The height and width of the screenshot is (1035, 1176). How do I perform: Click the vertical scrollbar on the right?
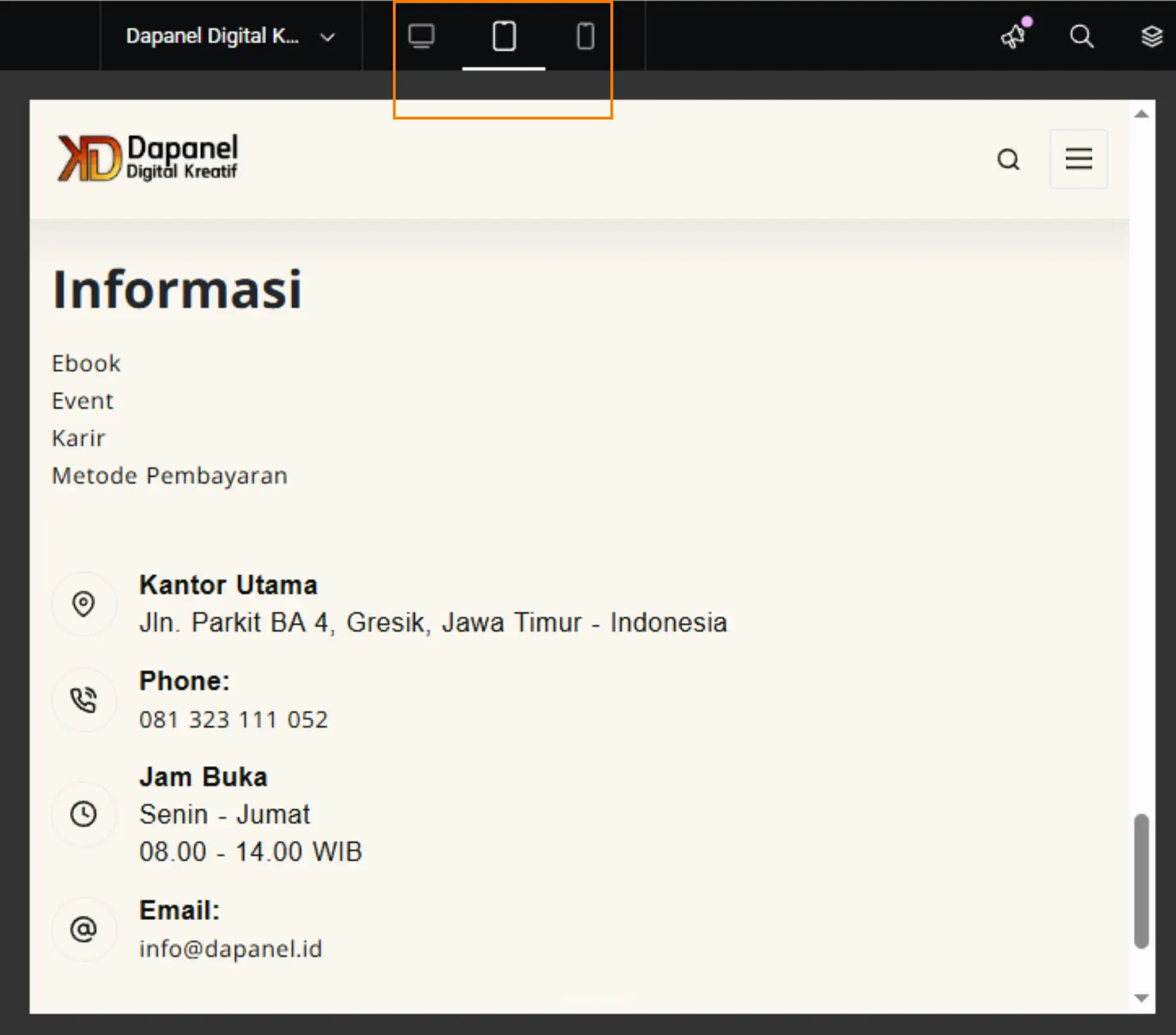1140,882
